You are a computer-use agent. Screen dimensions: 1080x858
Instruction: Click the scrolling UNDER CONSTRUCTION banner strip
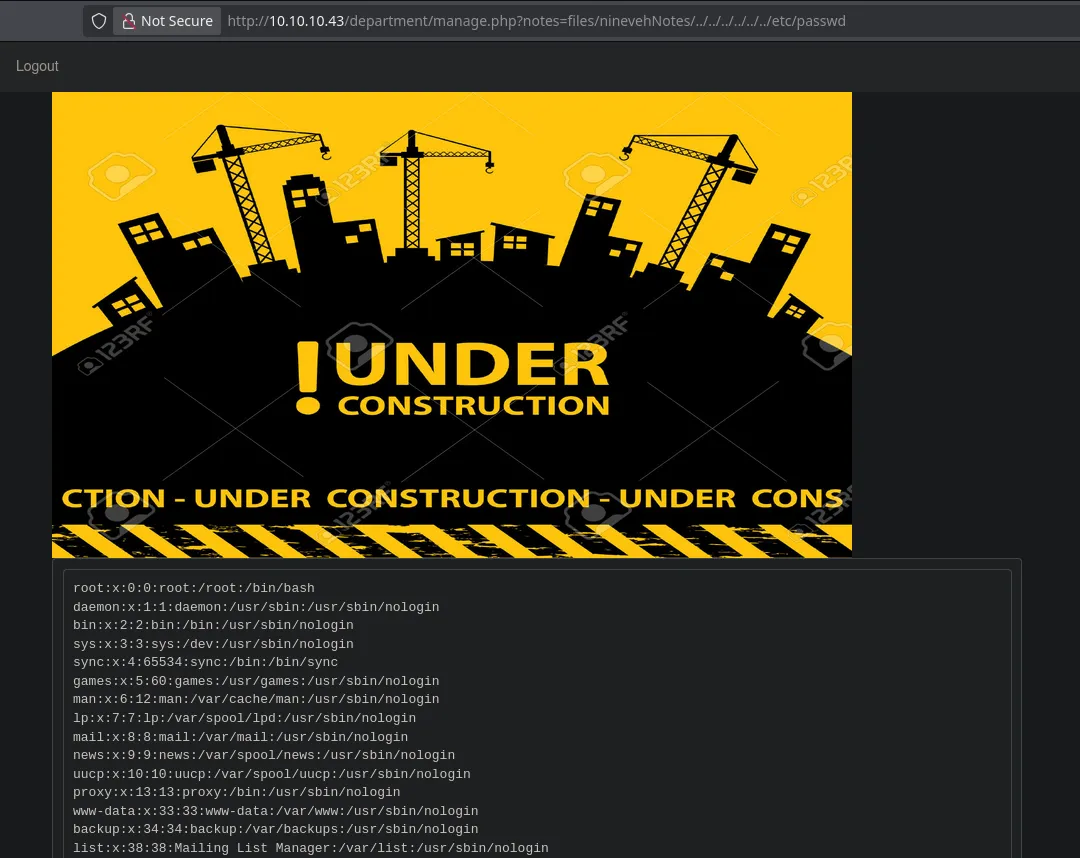tap(452, 498)
